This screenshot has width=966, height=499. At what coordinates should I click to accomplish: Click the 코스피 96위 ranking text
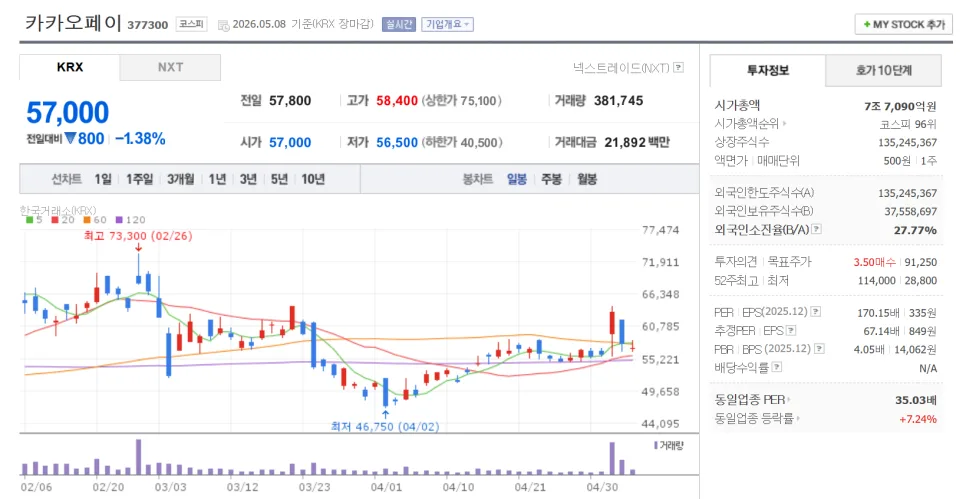click(x=908, y=124)
